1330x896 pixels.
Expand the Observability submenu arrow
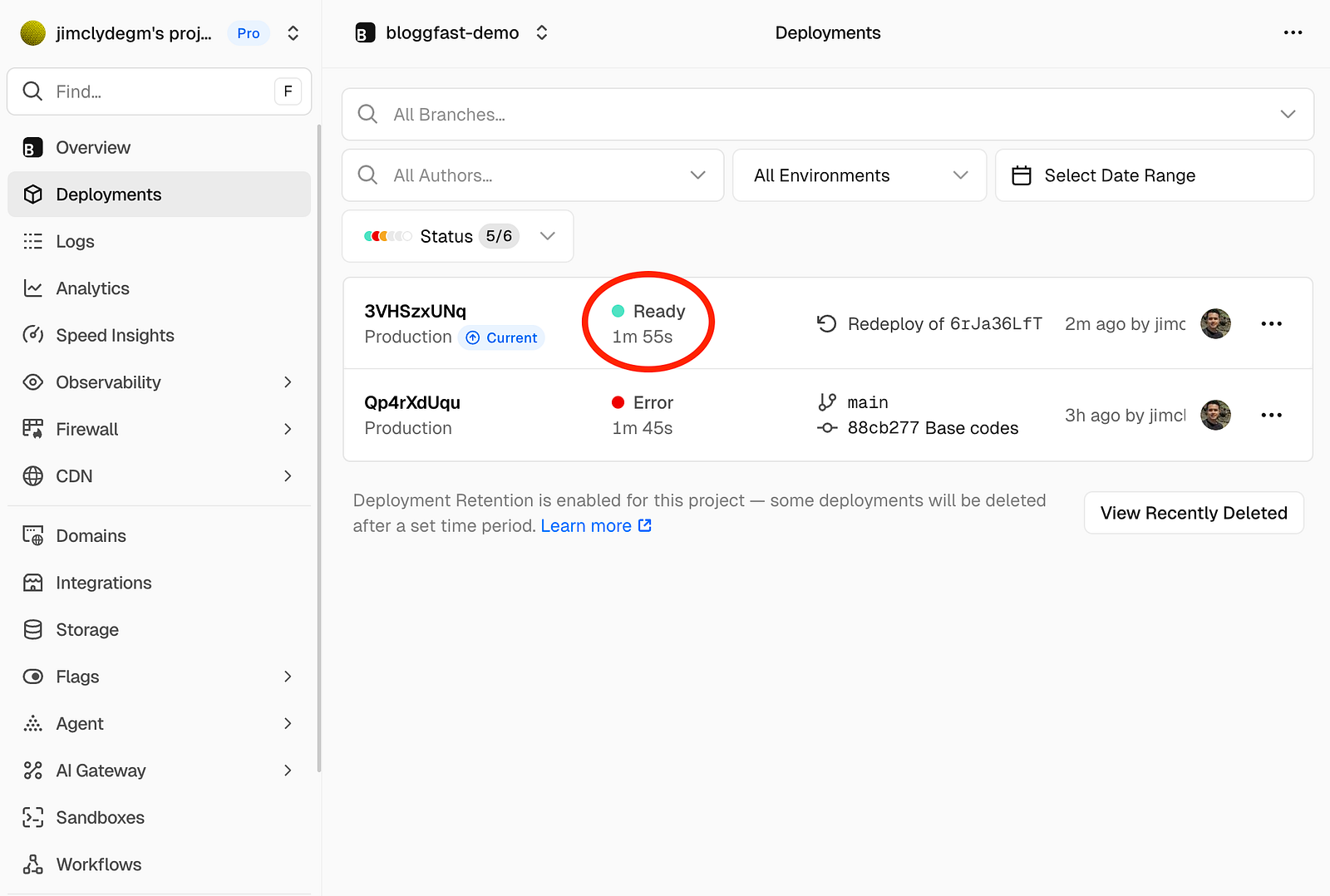click(288, 382)
